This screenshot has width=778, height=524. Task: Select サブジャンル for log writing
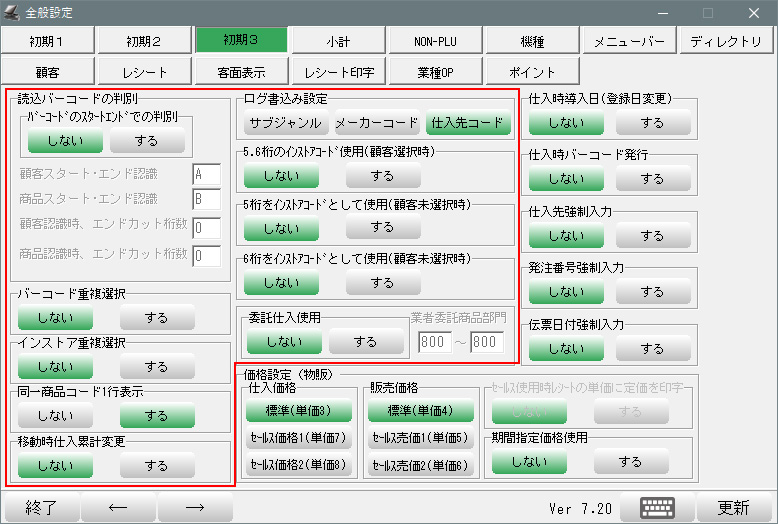(x=285, y=123)
